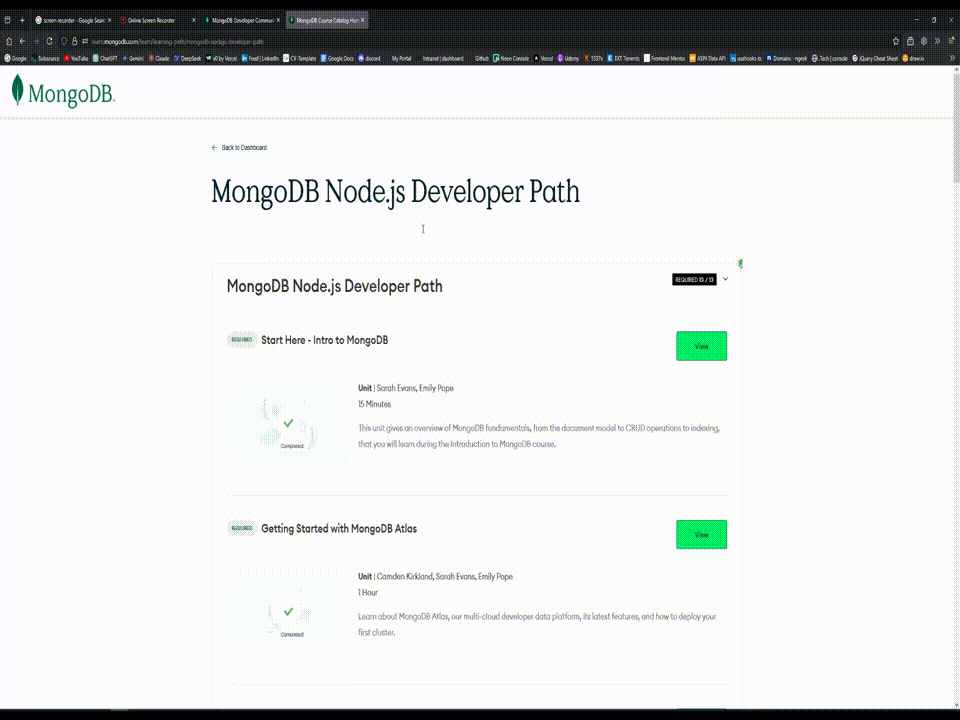Click the MongoDB logo in header

click(63, 93)
